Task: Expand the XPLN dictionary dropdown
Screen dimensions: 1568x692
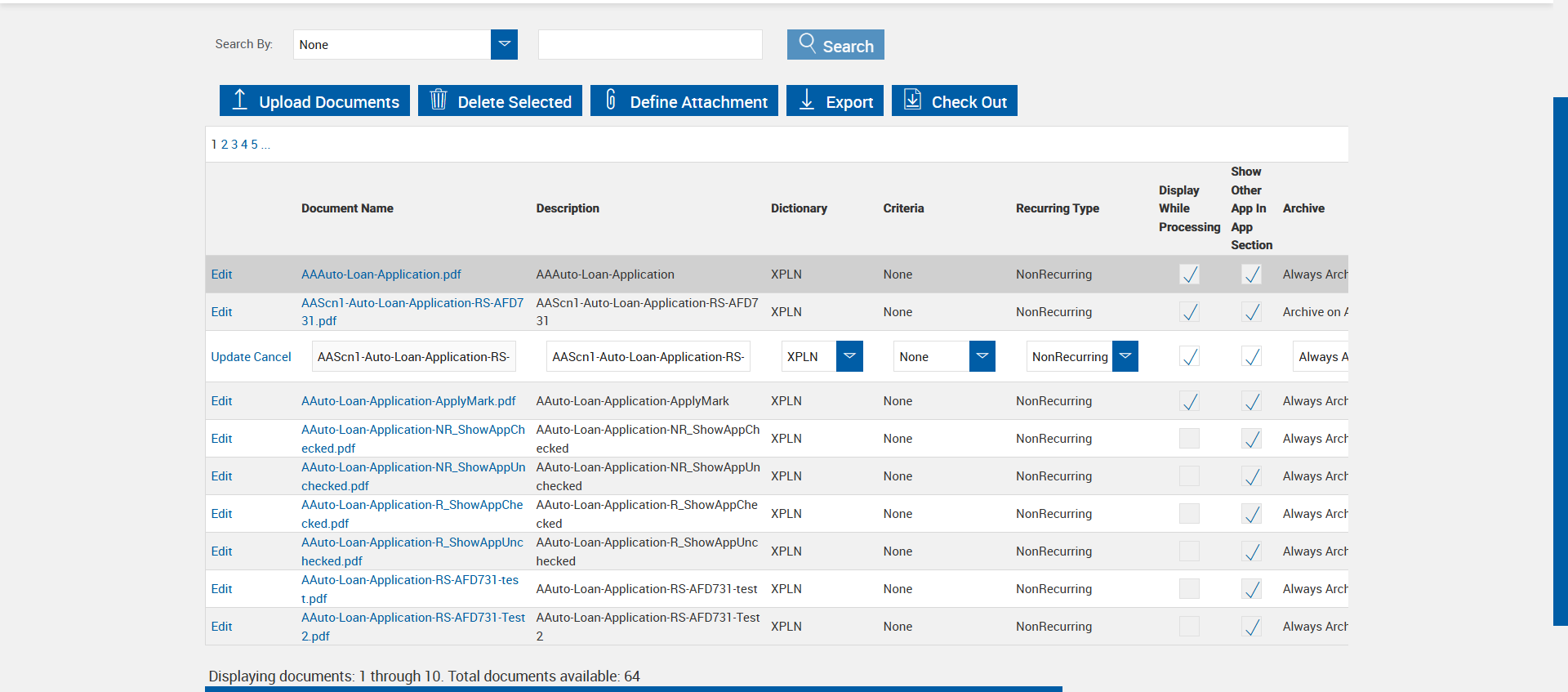Action: 849,356
